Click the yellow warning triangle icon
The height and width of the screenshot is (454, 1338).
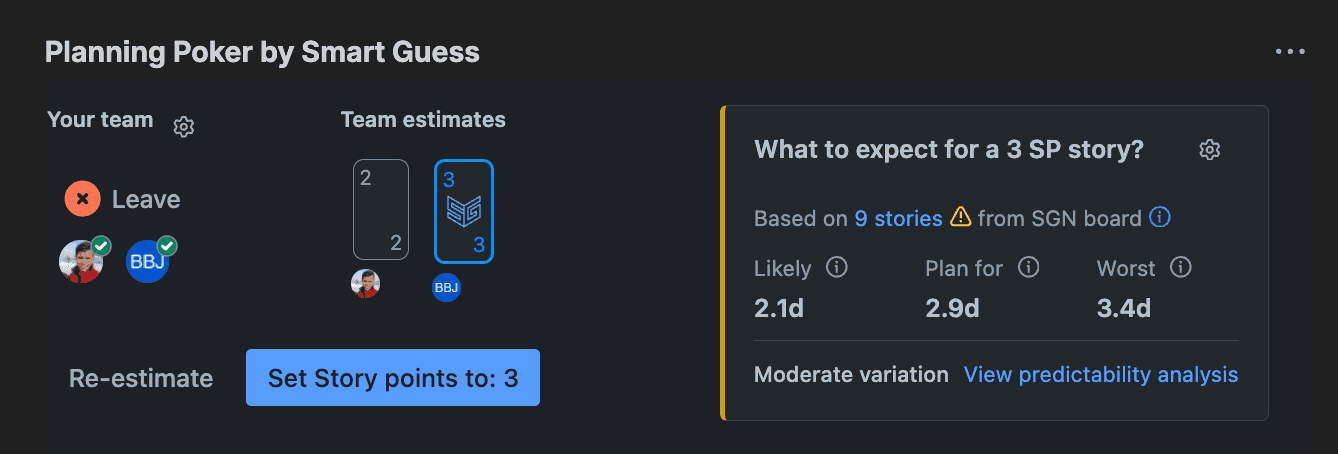[960, 217]
